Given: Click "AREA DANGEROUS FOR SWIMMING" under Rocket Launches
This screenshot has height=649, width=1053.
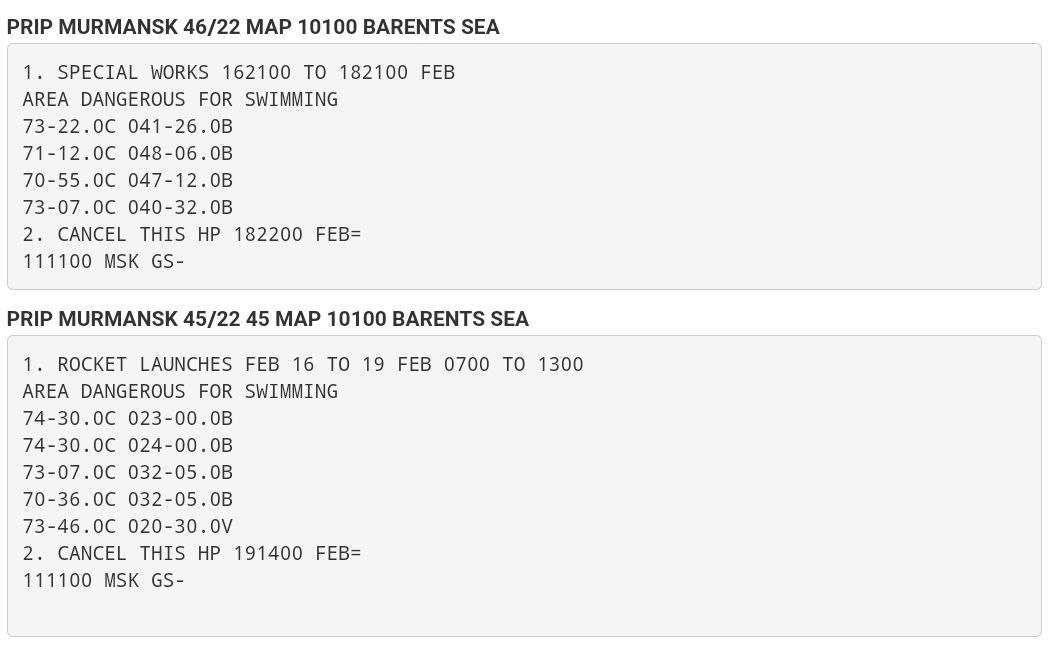Looking at the screenshot, I should pyautogui.click(x=180, y=392).
